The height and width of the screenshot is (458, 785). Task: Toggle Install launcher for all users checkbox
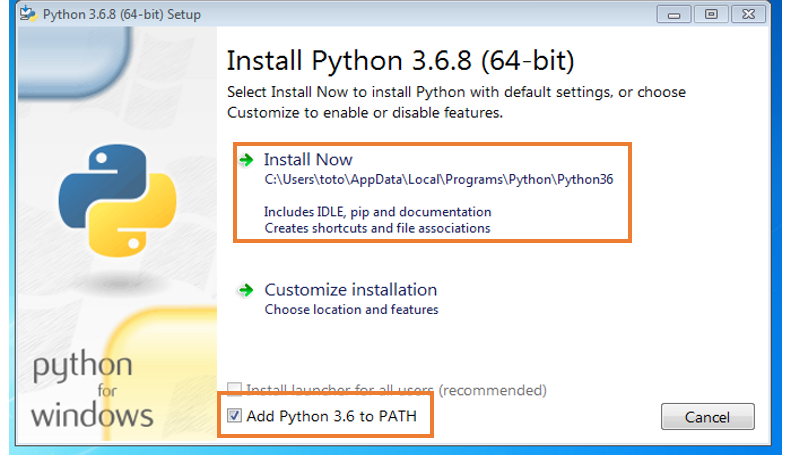pyautogui.click(x=234, y=387)
